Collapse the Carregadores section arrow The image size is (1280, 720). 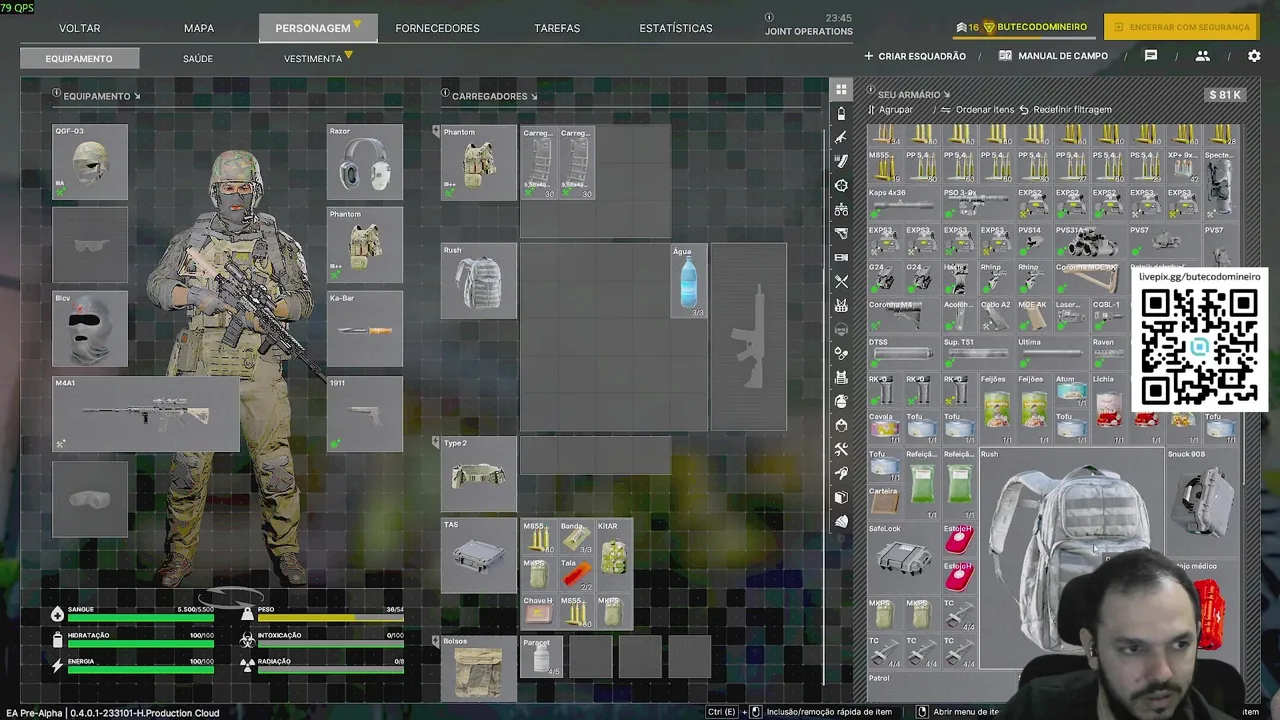(534, 96)
